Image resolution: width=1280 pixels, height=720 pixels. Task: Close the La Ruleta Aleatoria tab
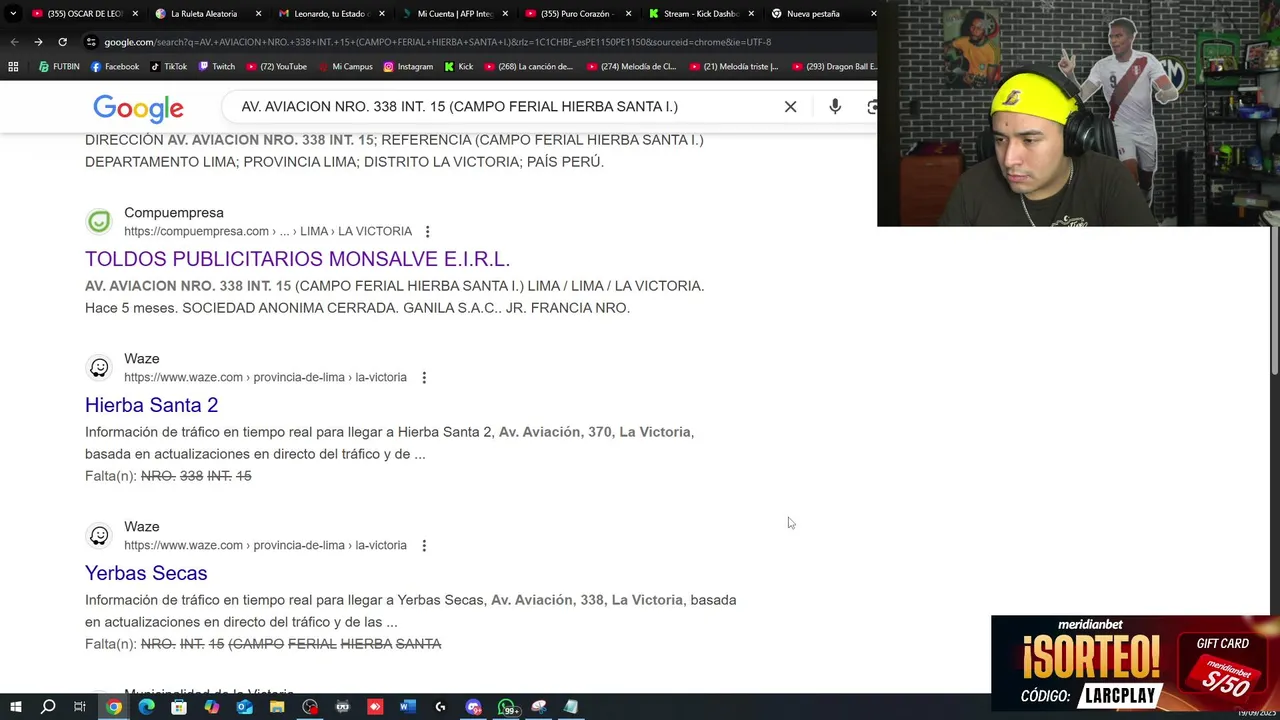(x=259, y=14)
